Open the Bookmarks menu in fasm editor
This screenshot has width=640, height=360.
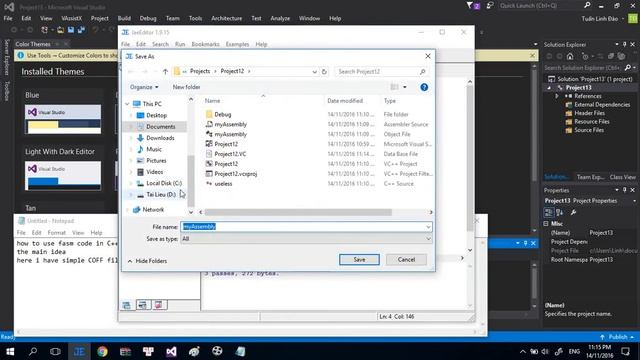click(x=205, y=44)
